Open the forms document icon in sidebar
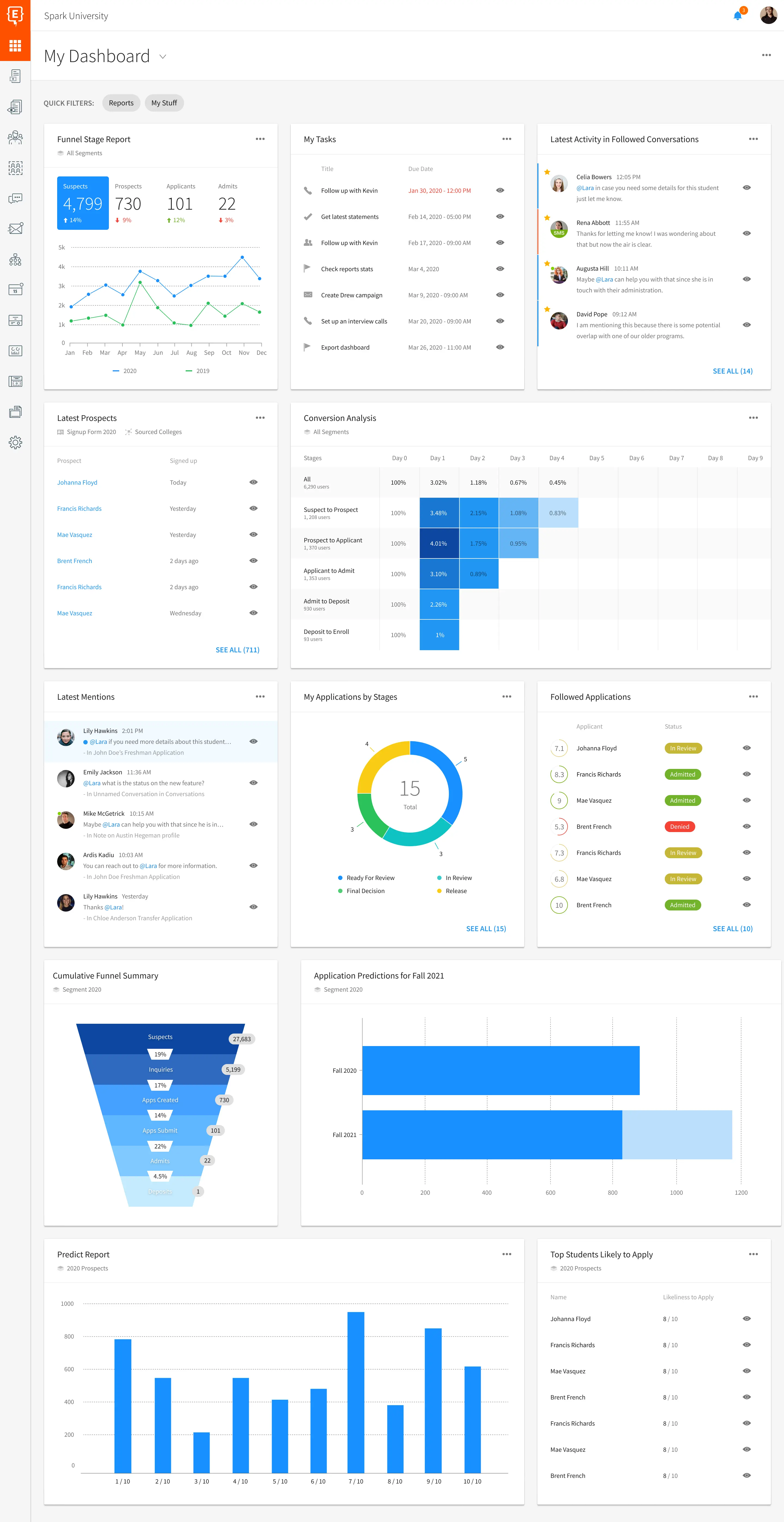This screenshot has width=784, height=1522. (x=15, y=76)
